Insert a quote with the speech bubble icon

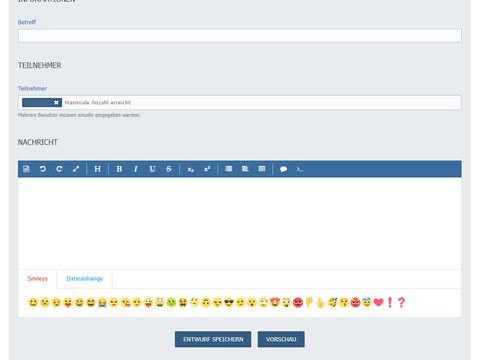click(283, 169)
